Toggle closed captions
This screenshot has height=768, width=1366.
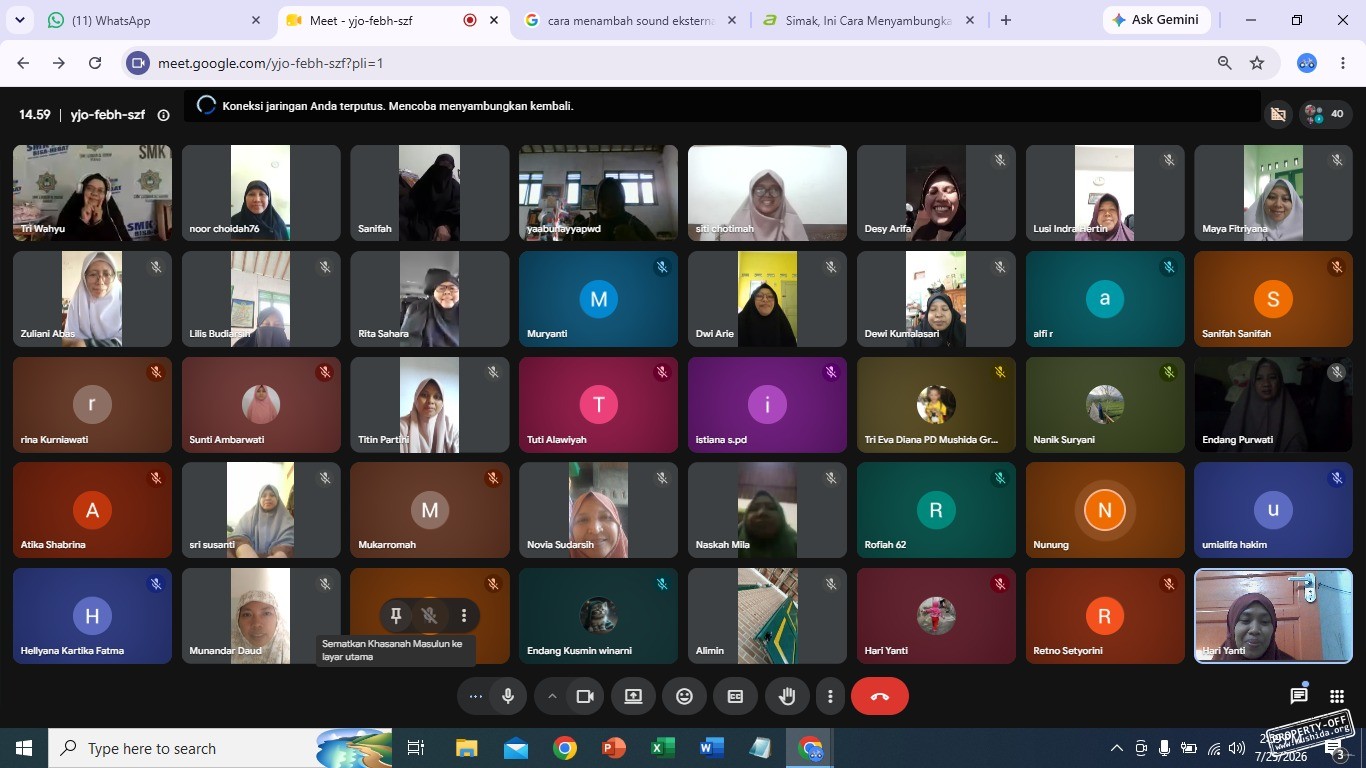pos(735,696)
